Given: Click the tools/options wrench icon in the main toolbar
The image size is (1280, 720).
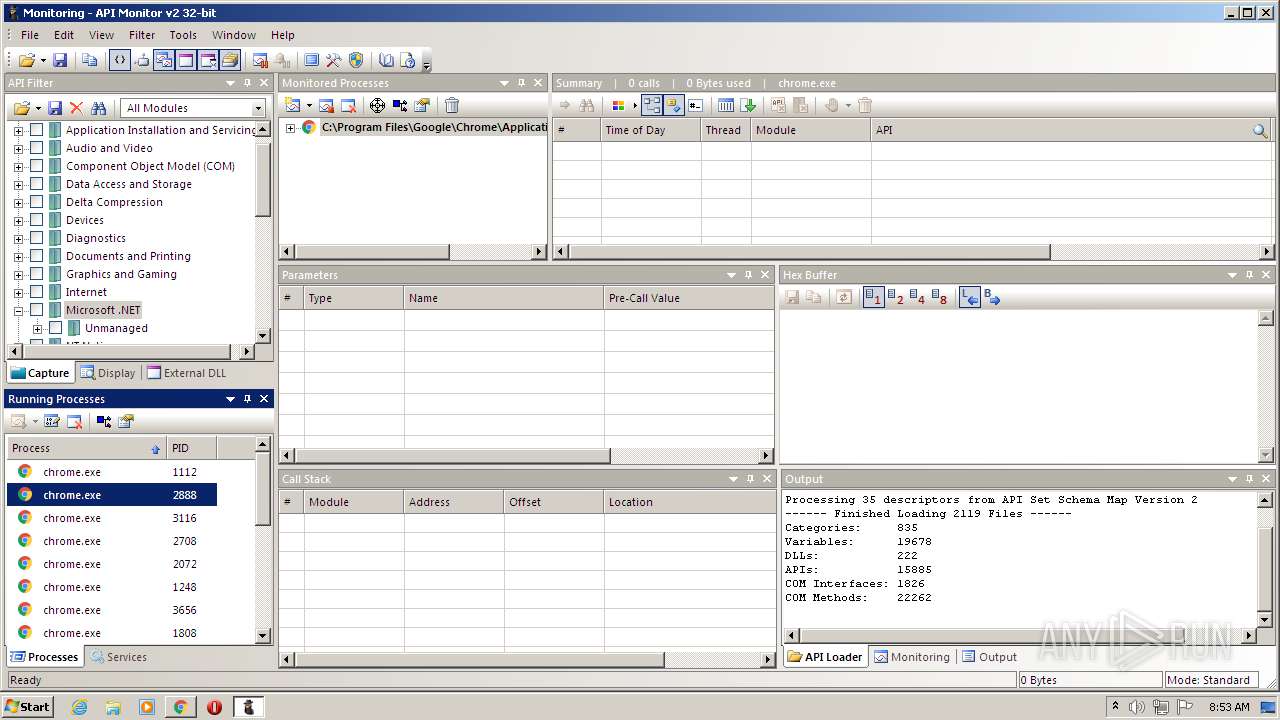Looking at the screenshot, I should tap(334, 60).
